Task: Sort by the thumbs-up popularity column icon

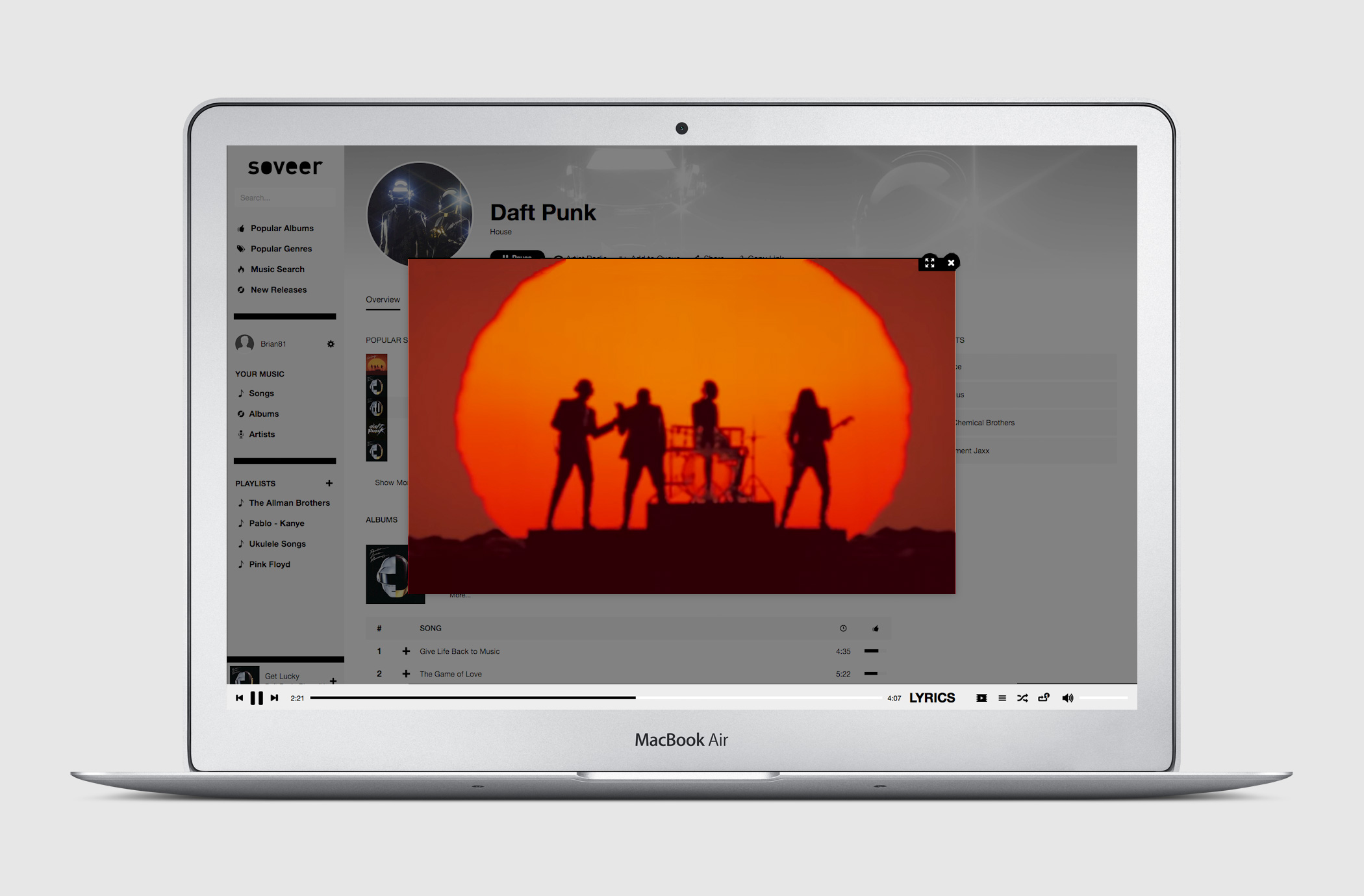Action: 876,628
